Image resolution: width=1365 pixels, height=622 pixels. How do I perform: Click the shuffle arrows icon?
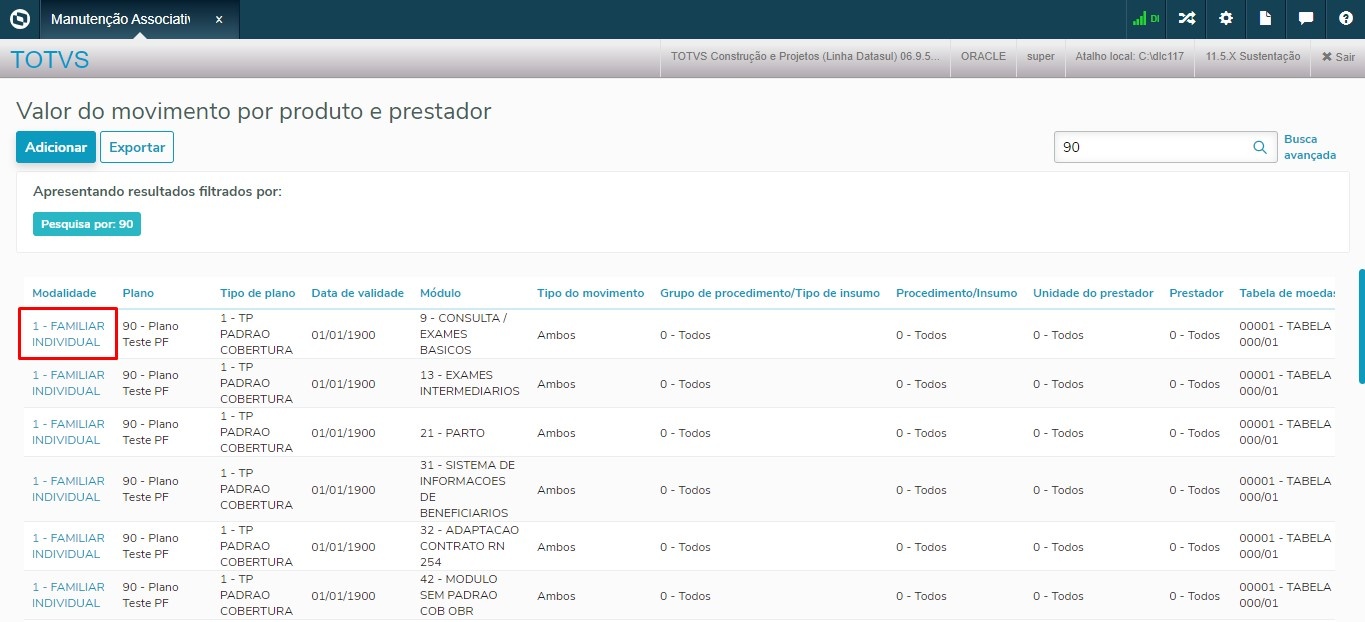point(1186,19)
